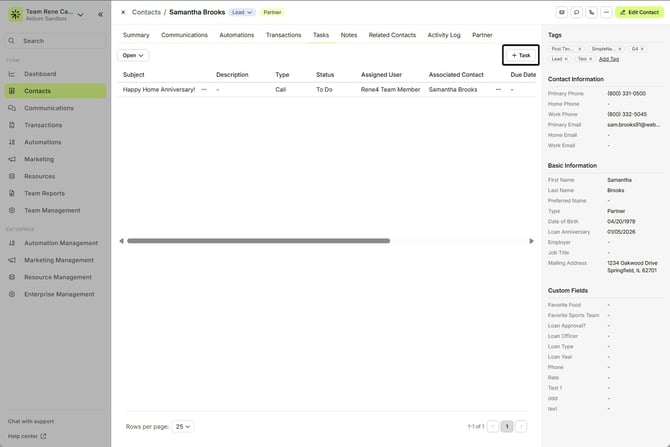Click the Subject column header
The height and width of the screenshot is (447, 670).
(134, 75)
